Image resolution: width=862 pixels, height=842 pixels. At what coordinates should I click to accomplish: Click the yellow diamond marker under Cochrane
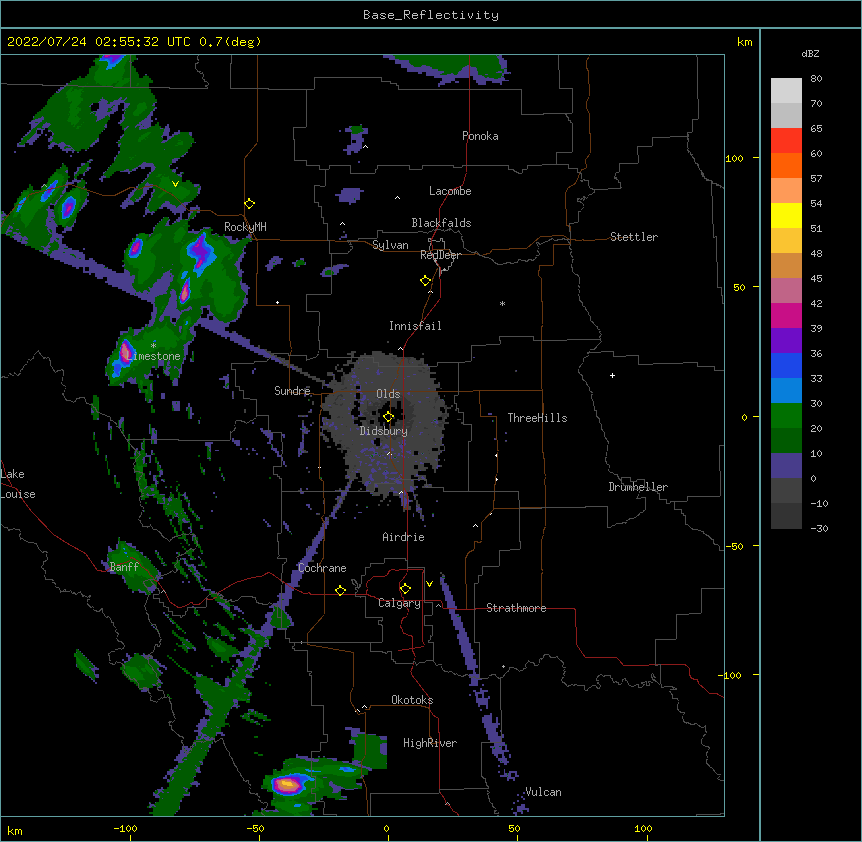pyautogui.click(x=340, y=590)
